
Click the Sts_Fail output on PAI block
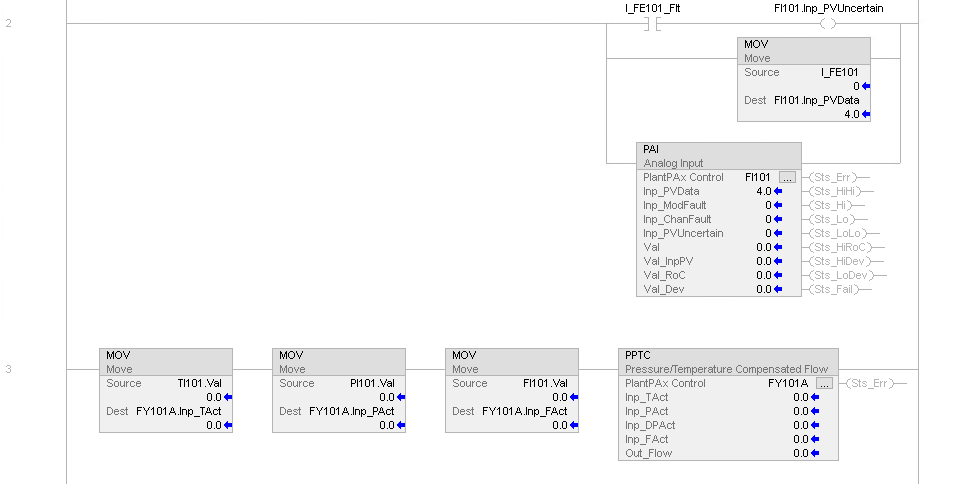pos(837,289)
